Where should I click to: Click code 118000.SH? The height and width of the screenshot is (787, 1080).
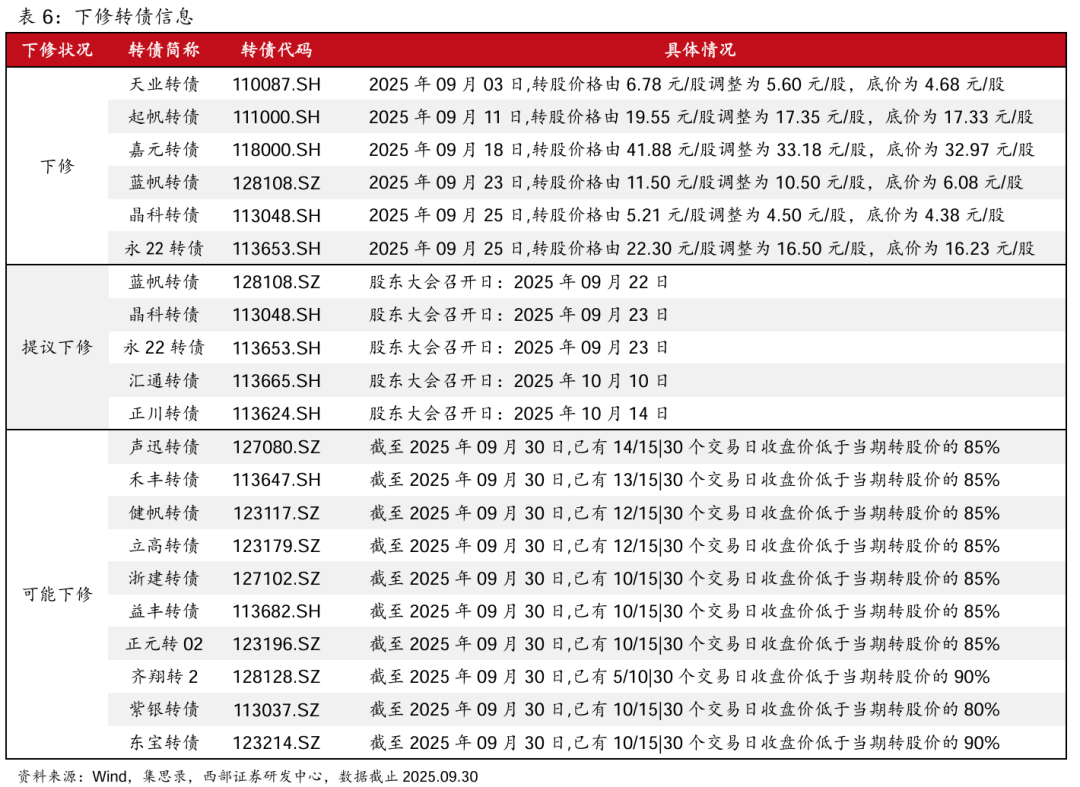[x=276, y=150]
